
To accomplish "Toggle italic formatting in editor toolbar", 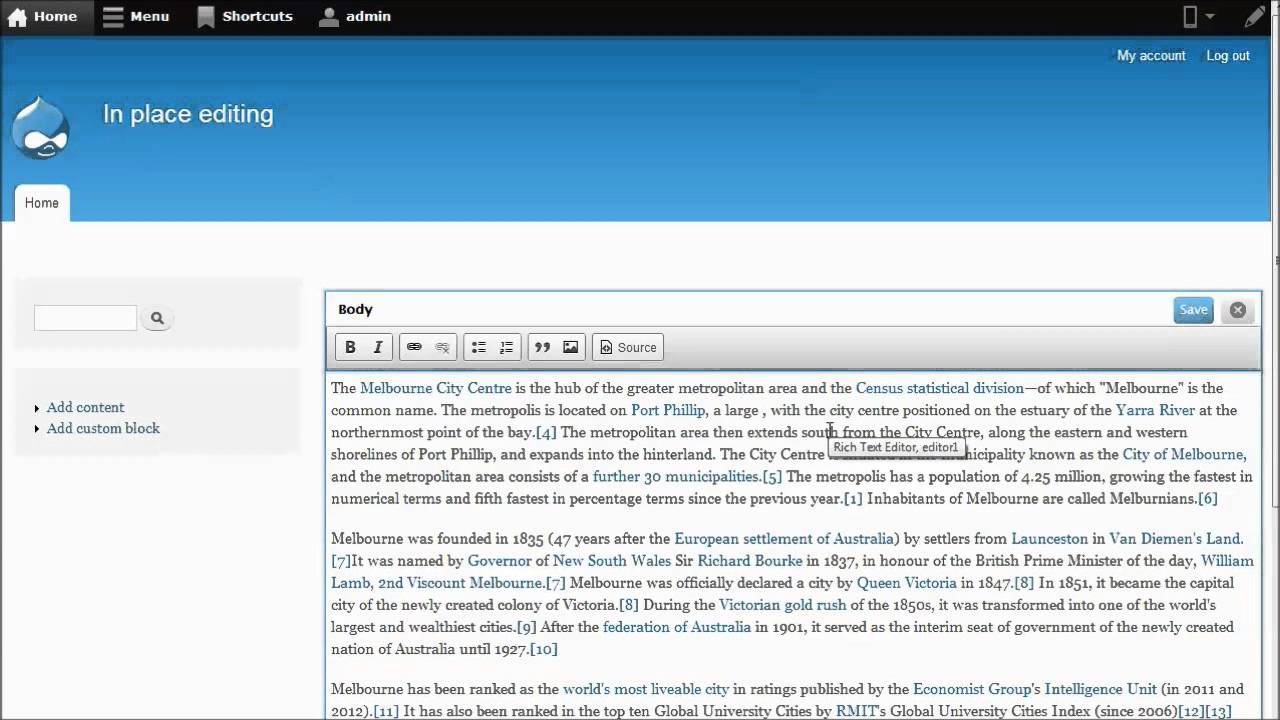I will (x=378, y=347).
